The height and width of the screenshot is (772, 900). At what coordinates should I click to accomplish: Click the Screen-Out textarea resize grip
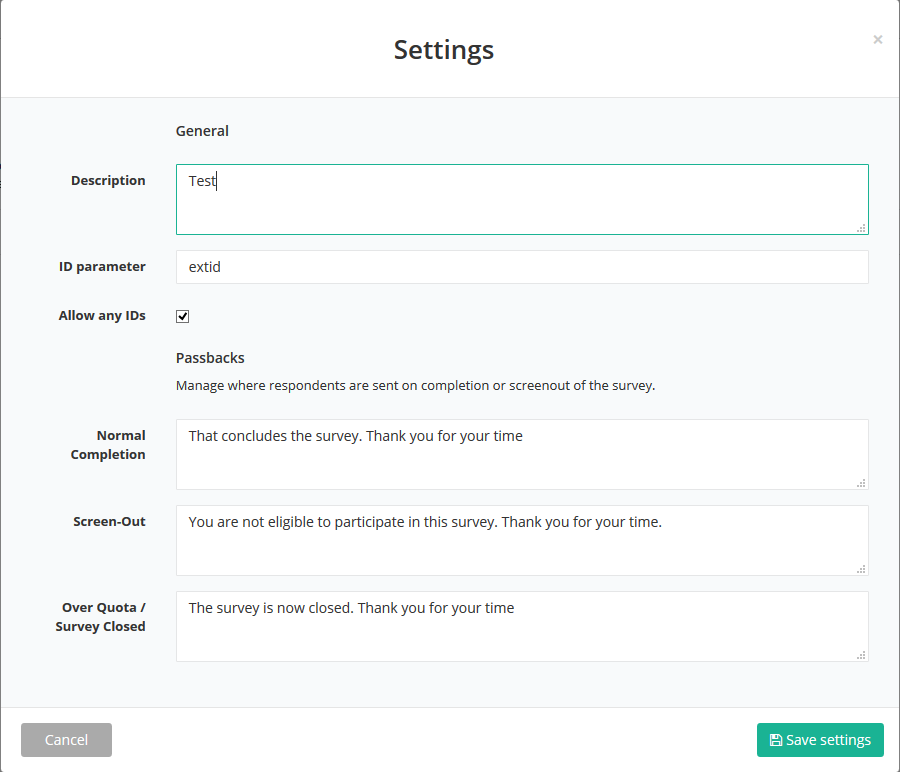(x=861, y=569)
